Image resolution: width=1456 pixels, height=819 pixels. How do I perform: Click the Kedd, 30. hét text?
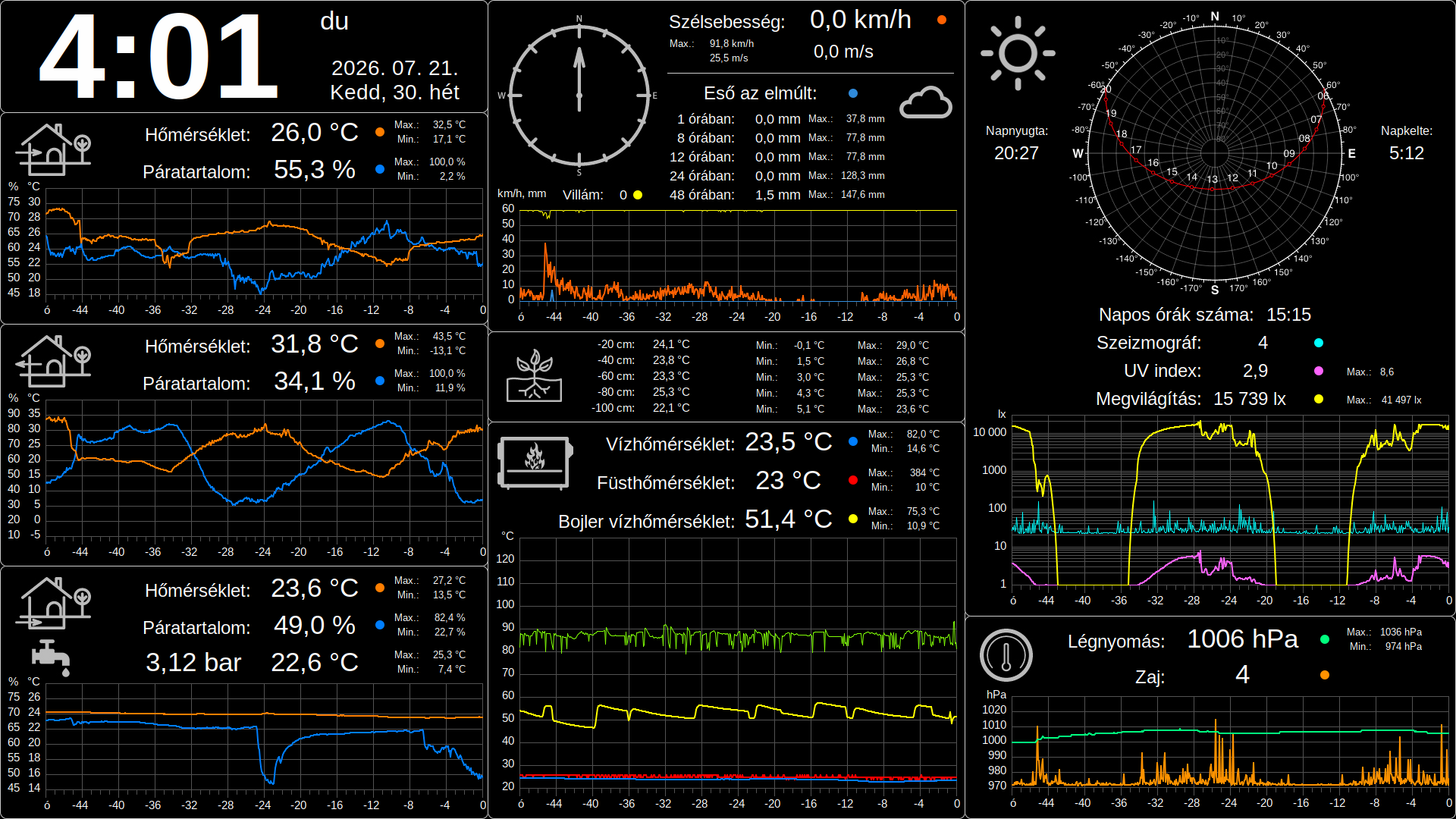395,93
